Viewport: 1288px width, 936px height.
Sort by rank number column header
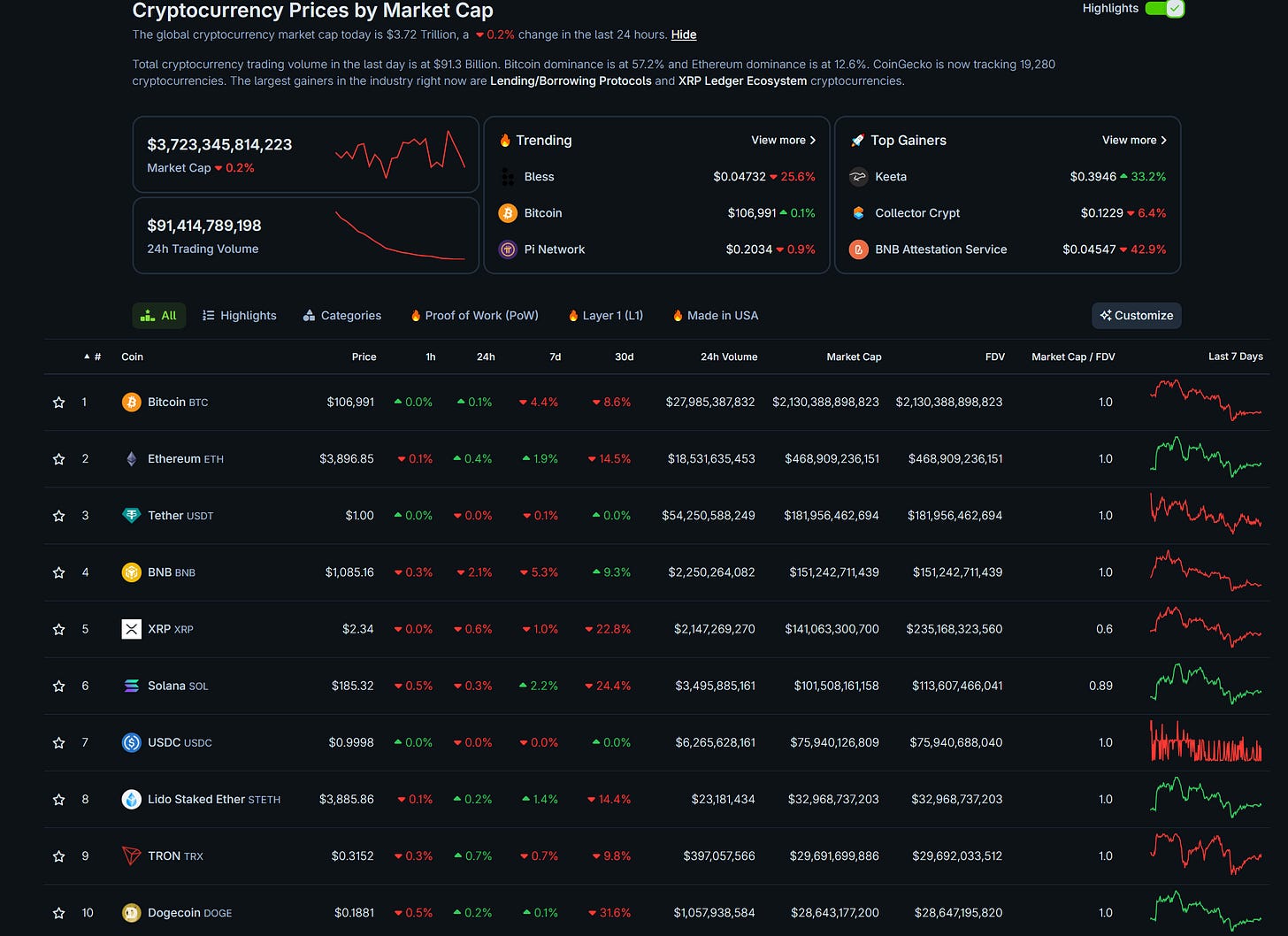(x=93, y=357)
